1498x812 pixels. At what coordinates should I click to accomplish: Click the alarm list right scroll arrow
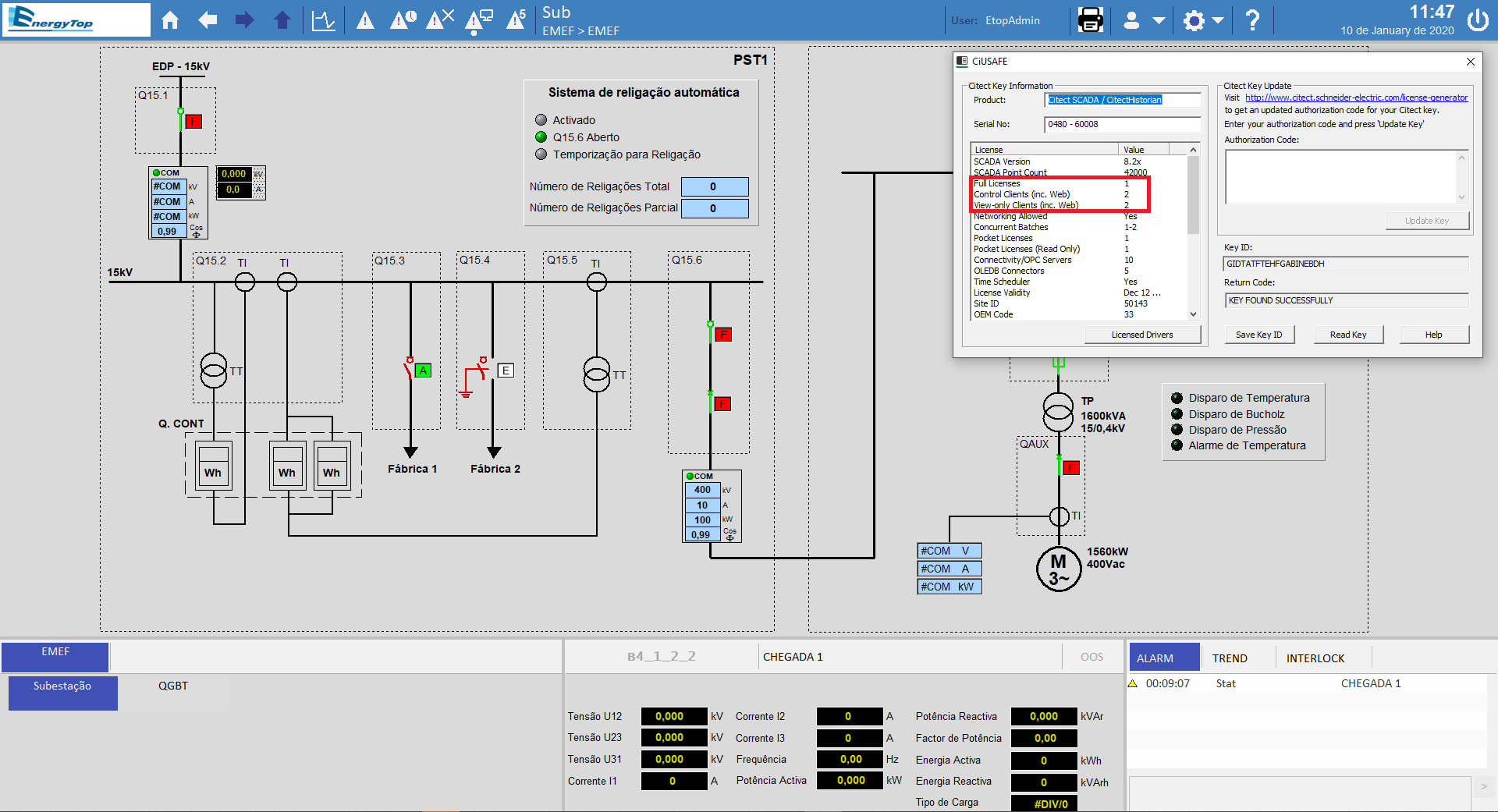(x=1484, y=786)
